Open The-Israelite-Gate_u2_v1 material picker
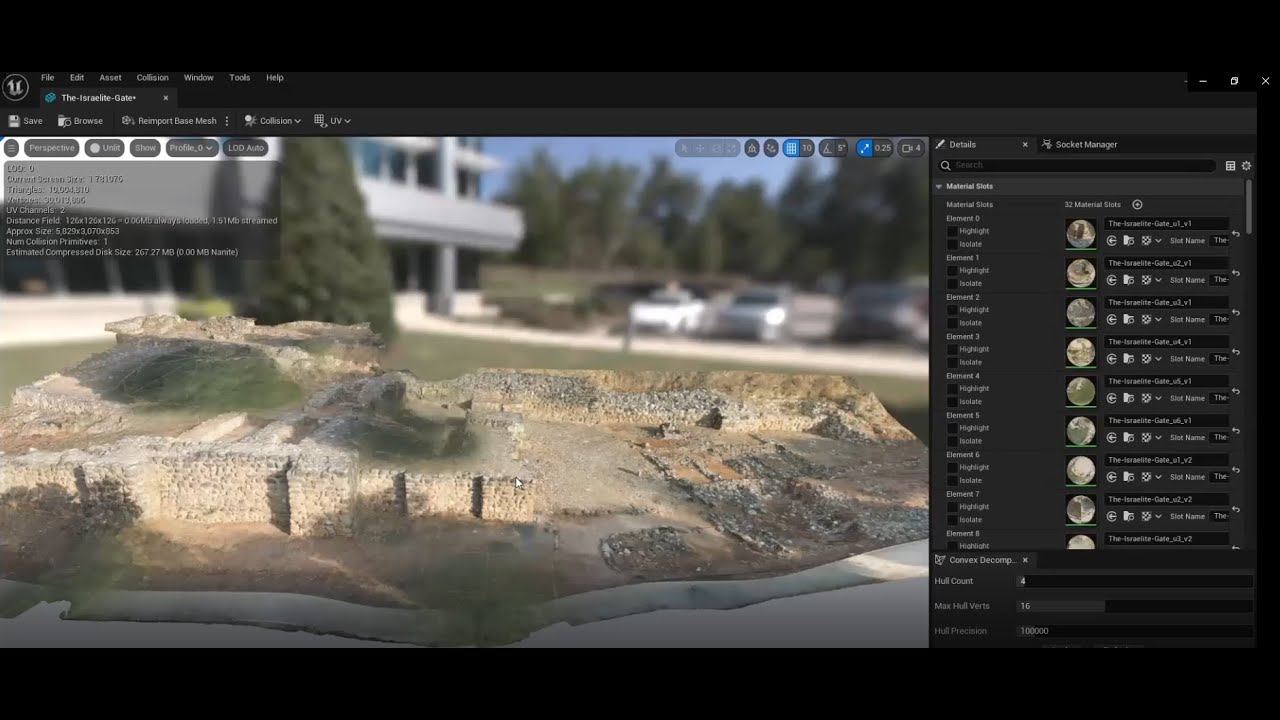The width and height of the screenshot is (1280, 720). pyautogui.click(x=1166, y=263)
